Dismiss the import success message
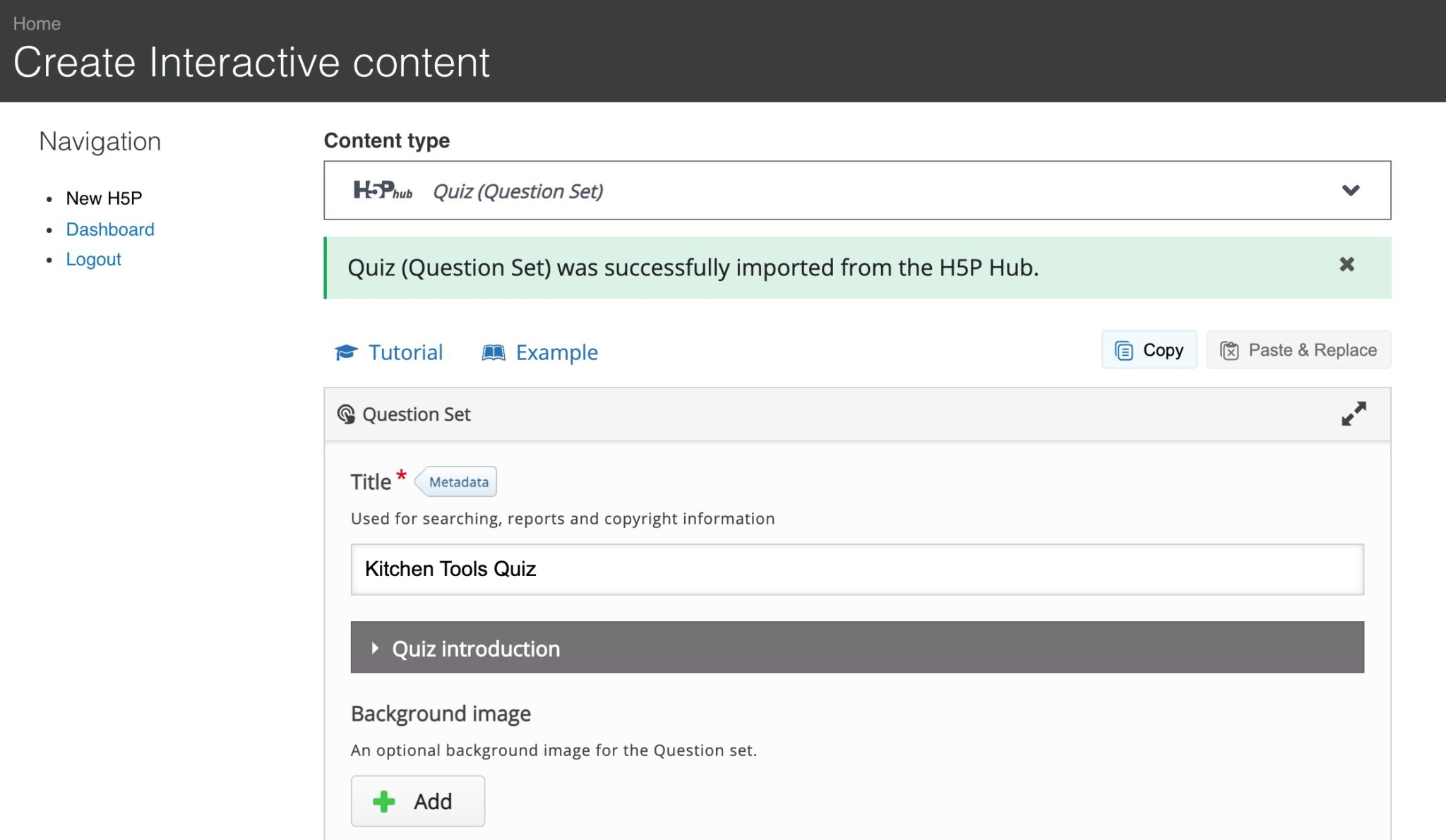This screenshot has width=1446, height=840. (1348, 265)
